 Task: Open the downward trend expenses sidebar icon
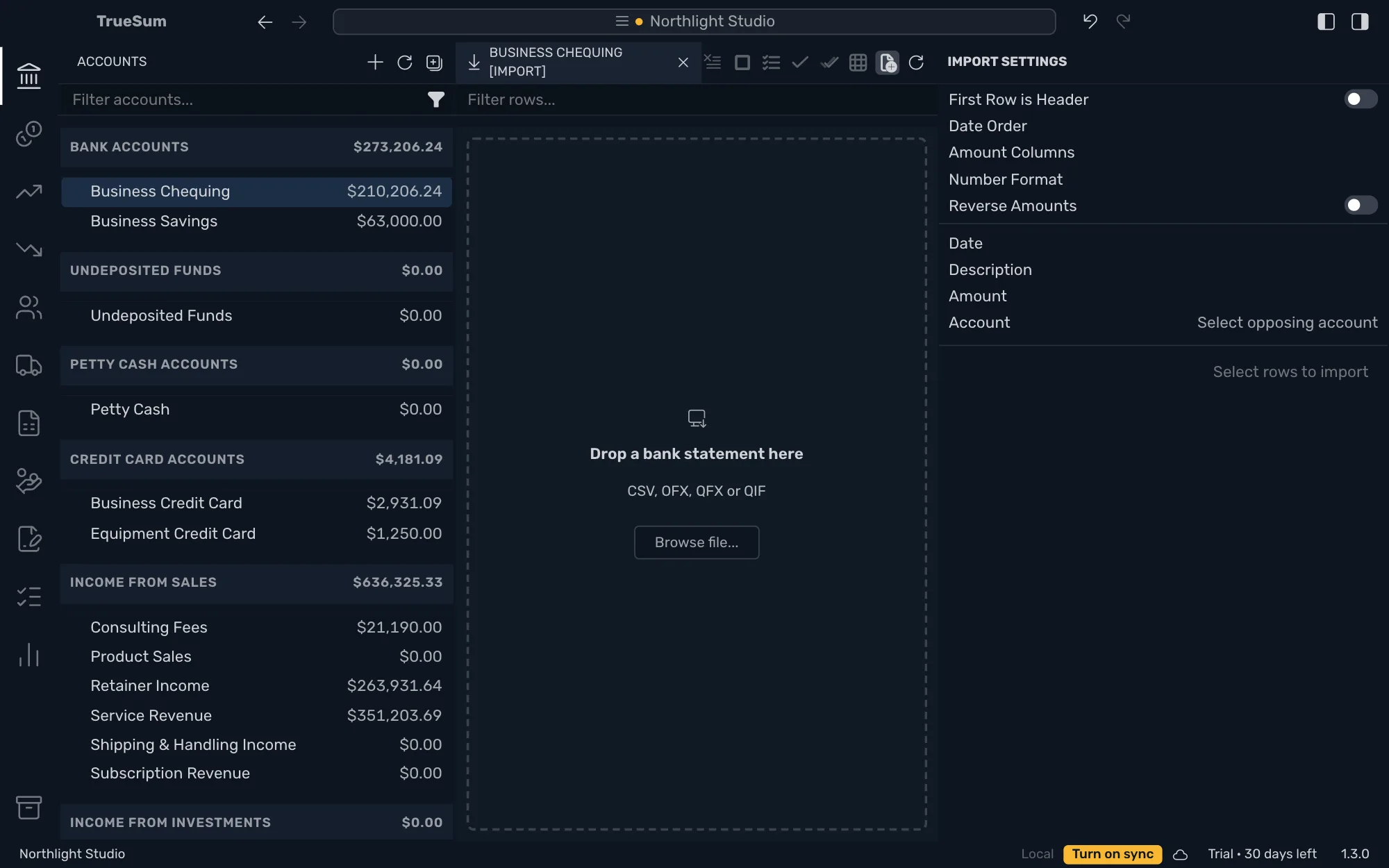click(x=28, y=249)
